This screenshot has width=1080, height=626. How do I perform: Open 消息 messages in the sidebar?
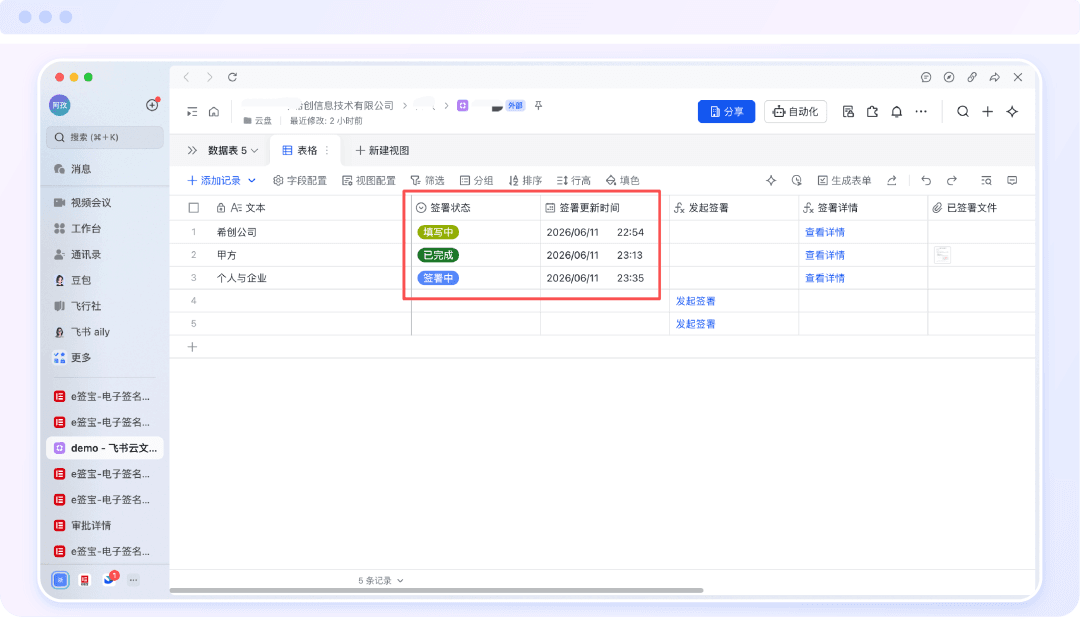pyautogui.click(x=105, y=169)
